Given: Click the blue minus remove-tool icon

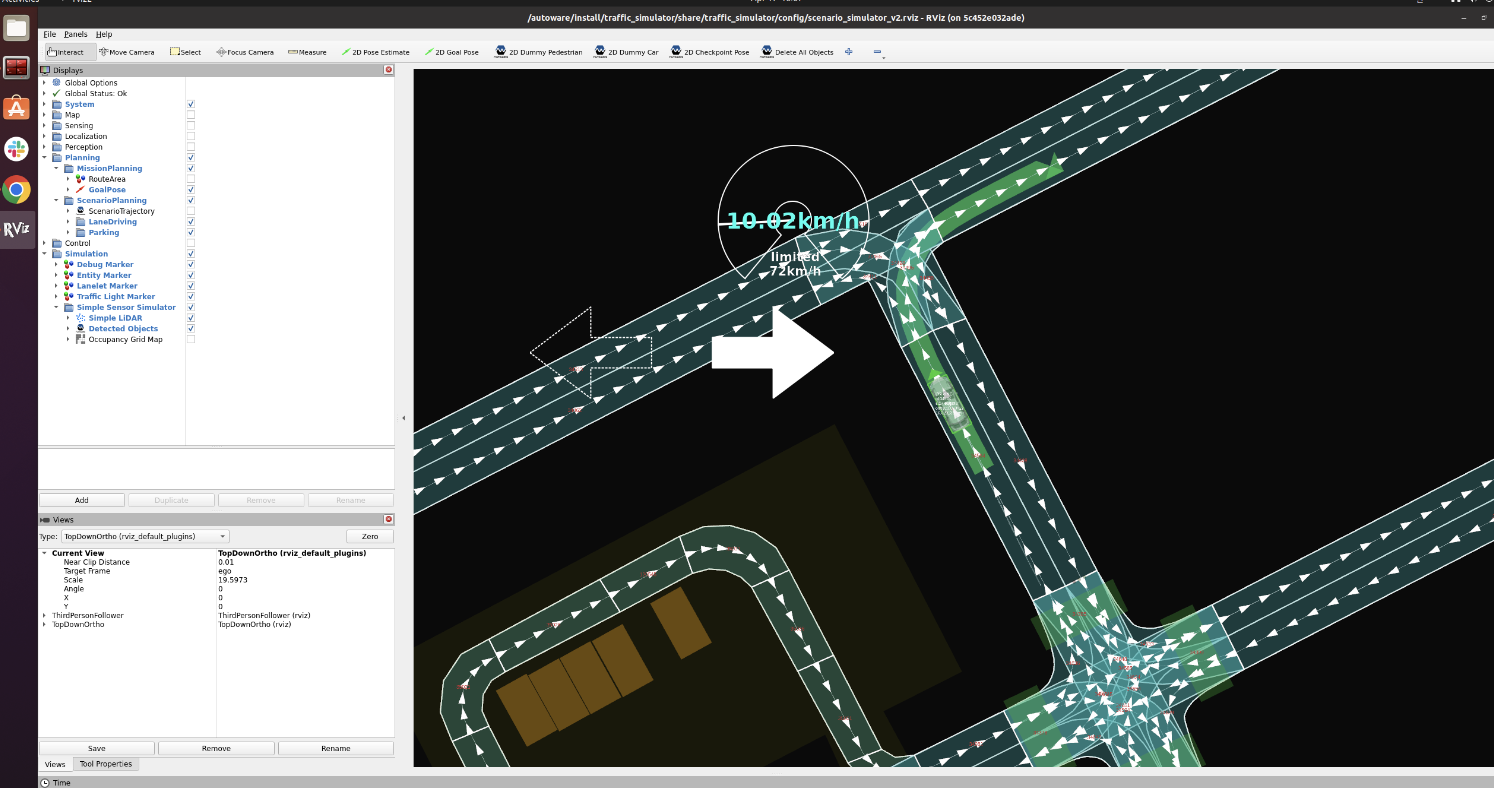Looking at the screenshot, I should pos(877,52).
